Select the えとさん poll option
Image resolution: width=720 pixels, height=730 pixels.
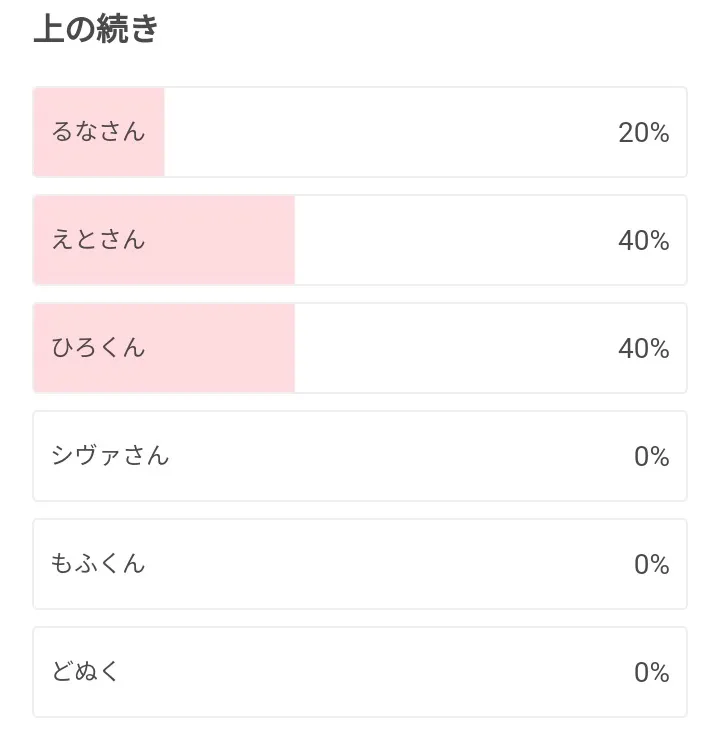click(x=98, y=240)
